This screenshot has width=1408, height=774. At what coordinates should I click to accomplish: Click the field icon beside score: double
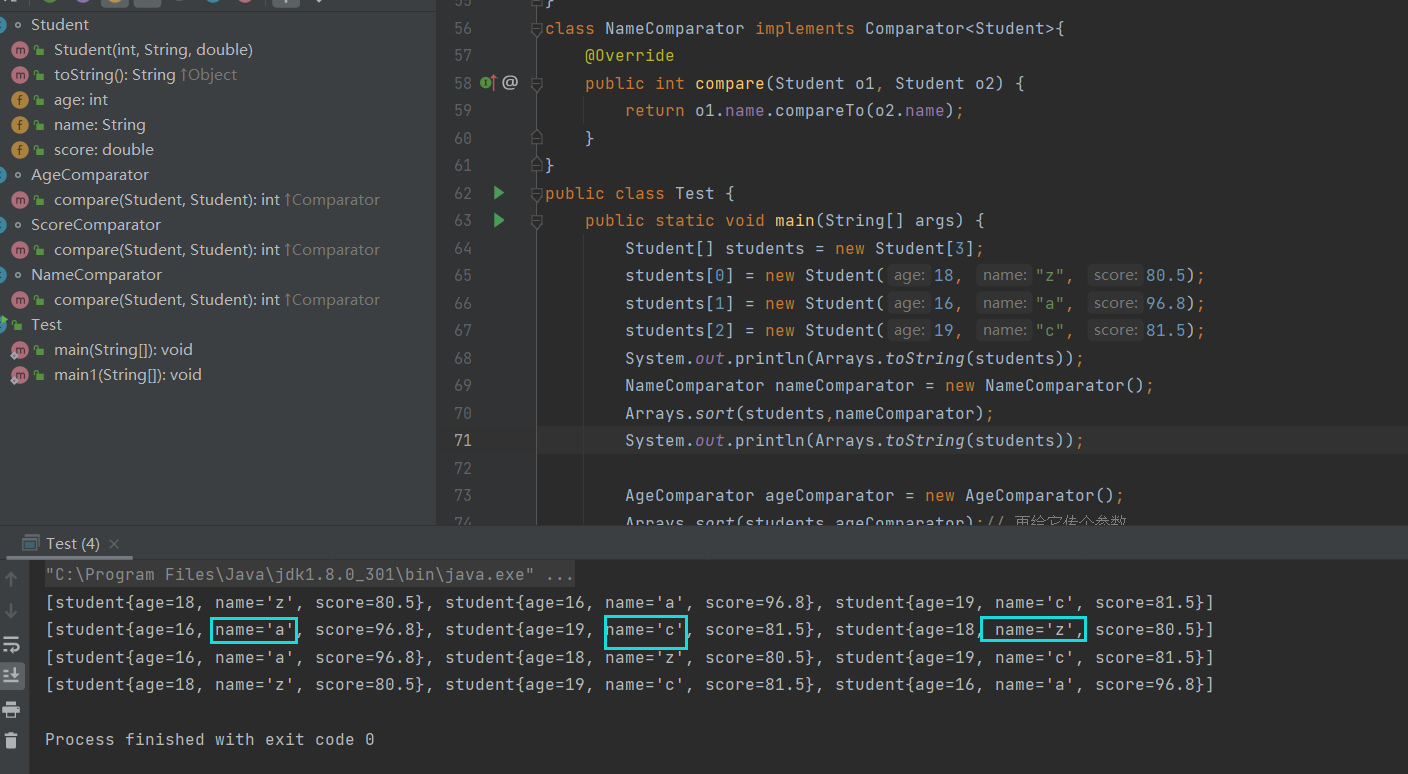coord(20,150)
